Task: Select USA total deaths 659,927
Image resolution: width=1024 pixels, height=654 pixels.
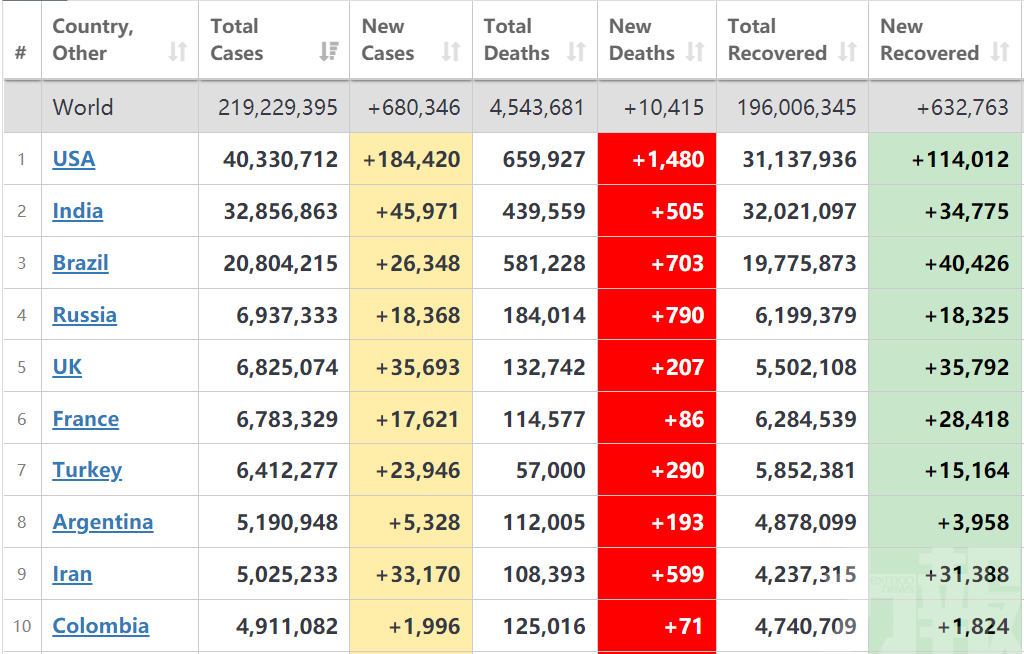Action: [x=543, y=159]
